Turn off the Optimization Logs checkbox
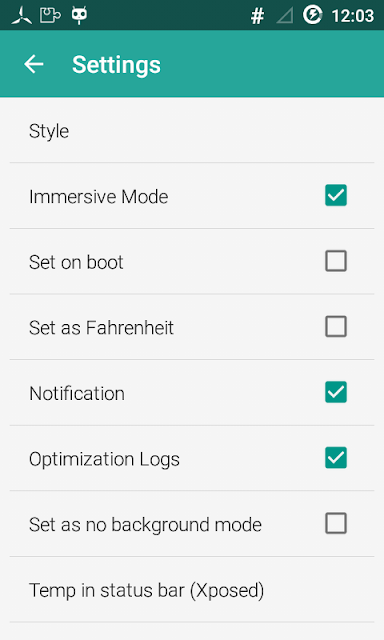Viewport: 384px width, 640px height. (336, 458)
